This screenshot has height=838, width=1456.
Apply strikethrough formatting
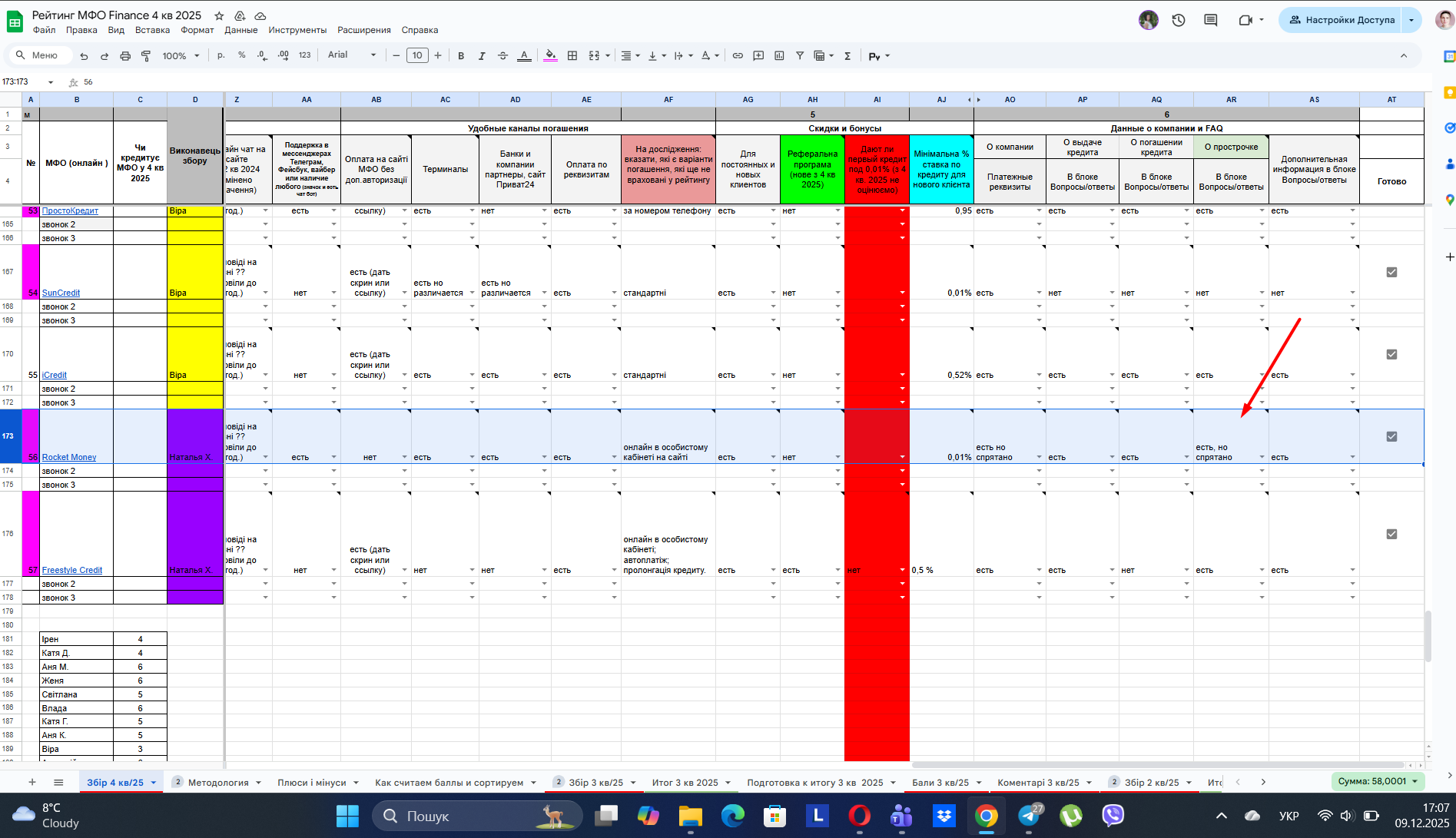(502, 56)
